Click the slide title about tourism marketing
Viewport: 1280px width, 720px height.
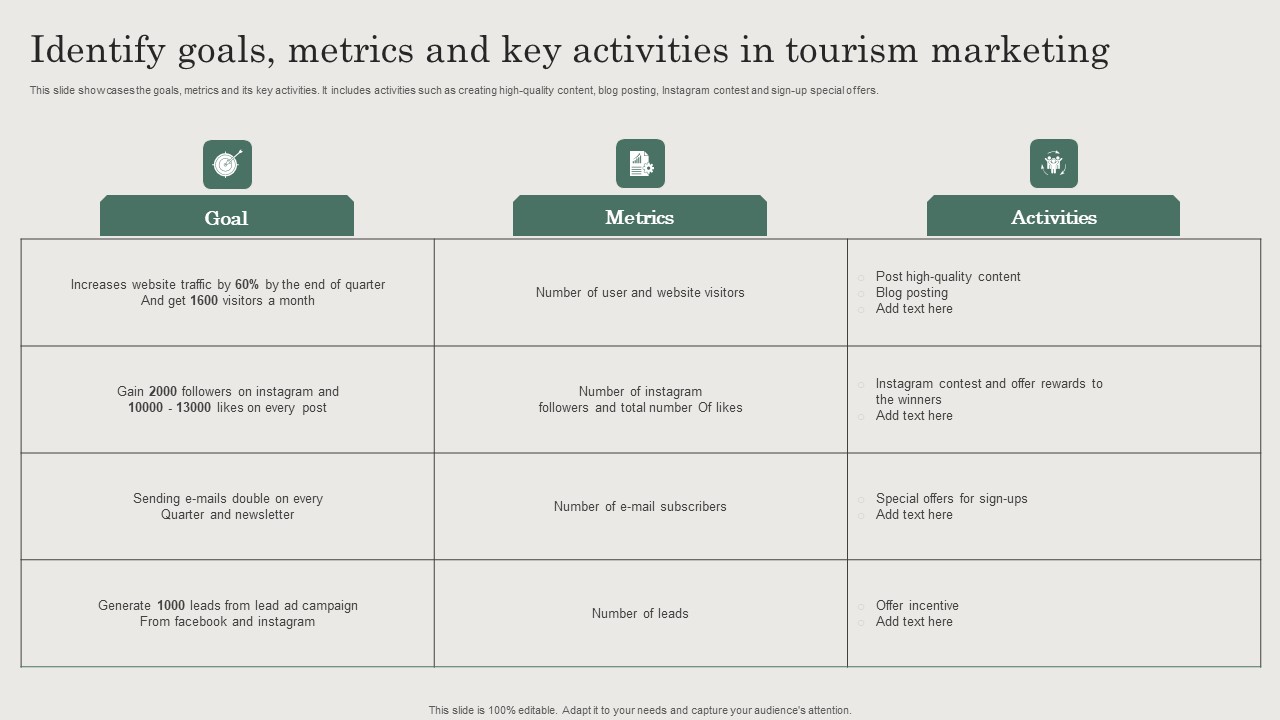coord(570,49)
